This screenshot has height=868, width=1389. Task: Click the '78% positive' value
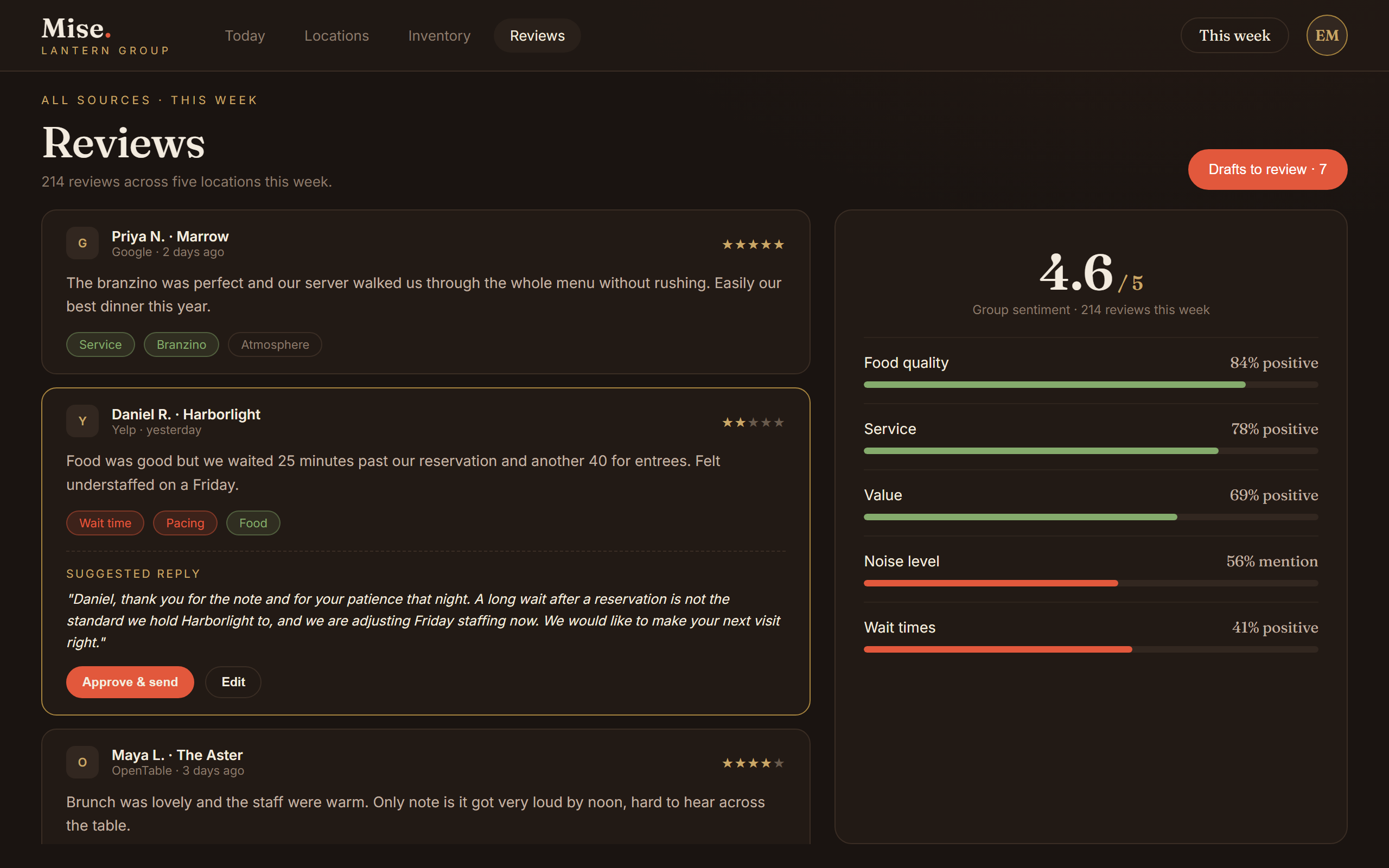point(1274,429)
